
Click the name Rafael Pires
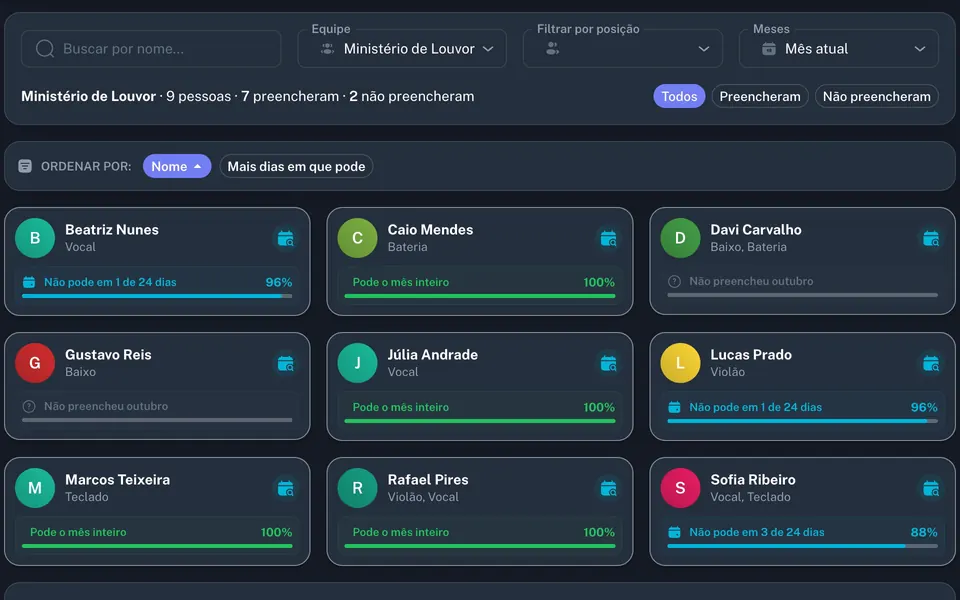(x=428, y=479)
